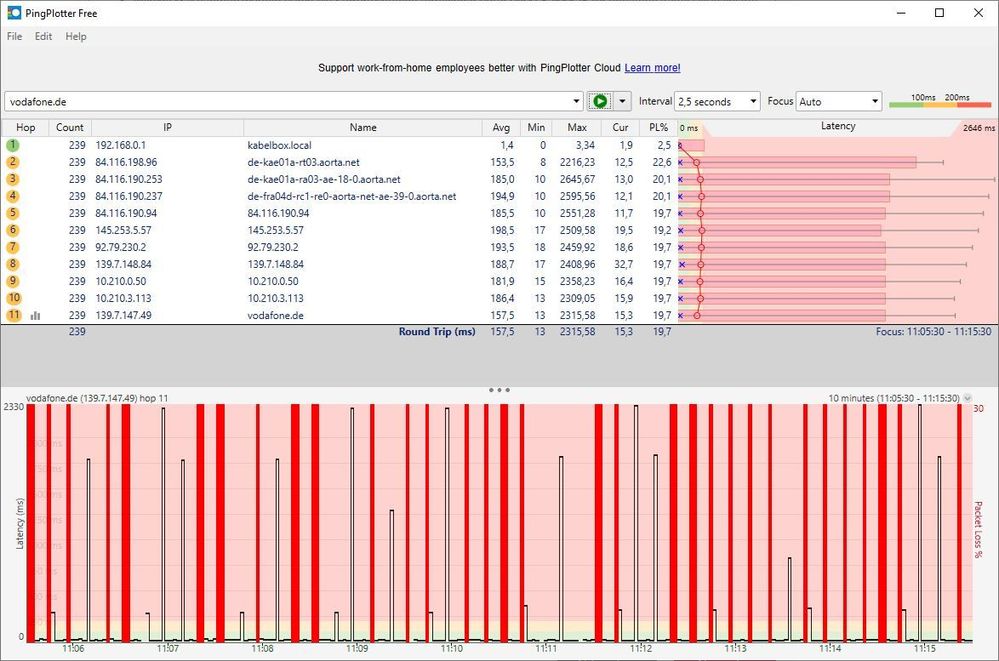Start tracing with the green play button
The width and height of the screenshot is (999, 661).
point(600,101)
